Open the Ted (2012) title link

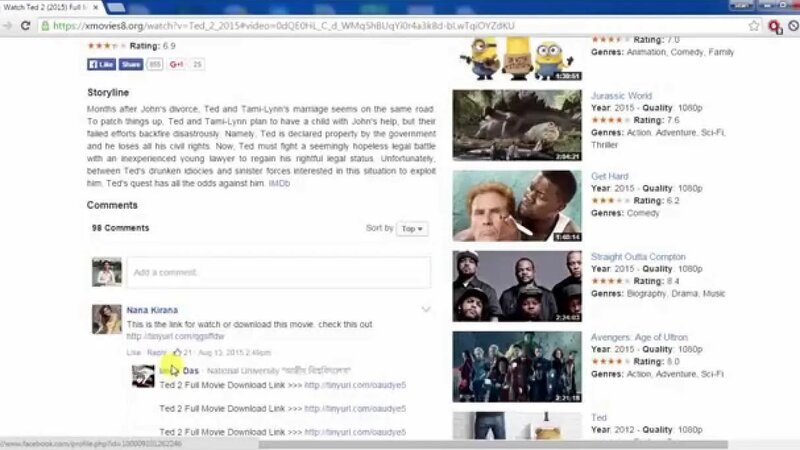(598, 417)
